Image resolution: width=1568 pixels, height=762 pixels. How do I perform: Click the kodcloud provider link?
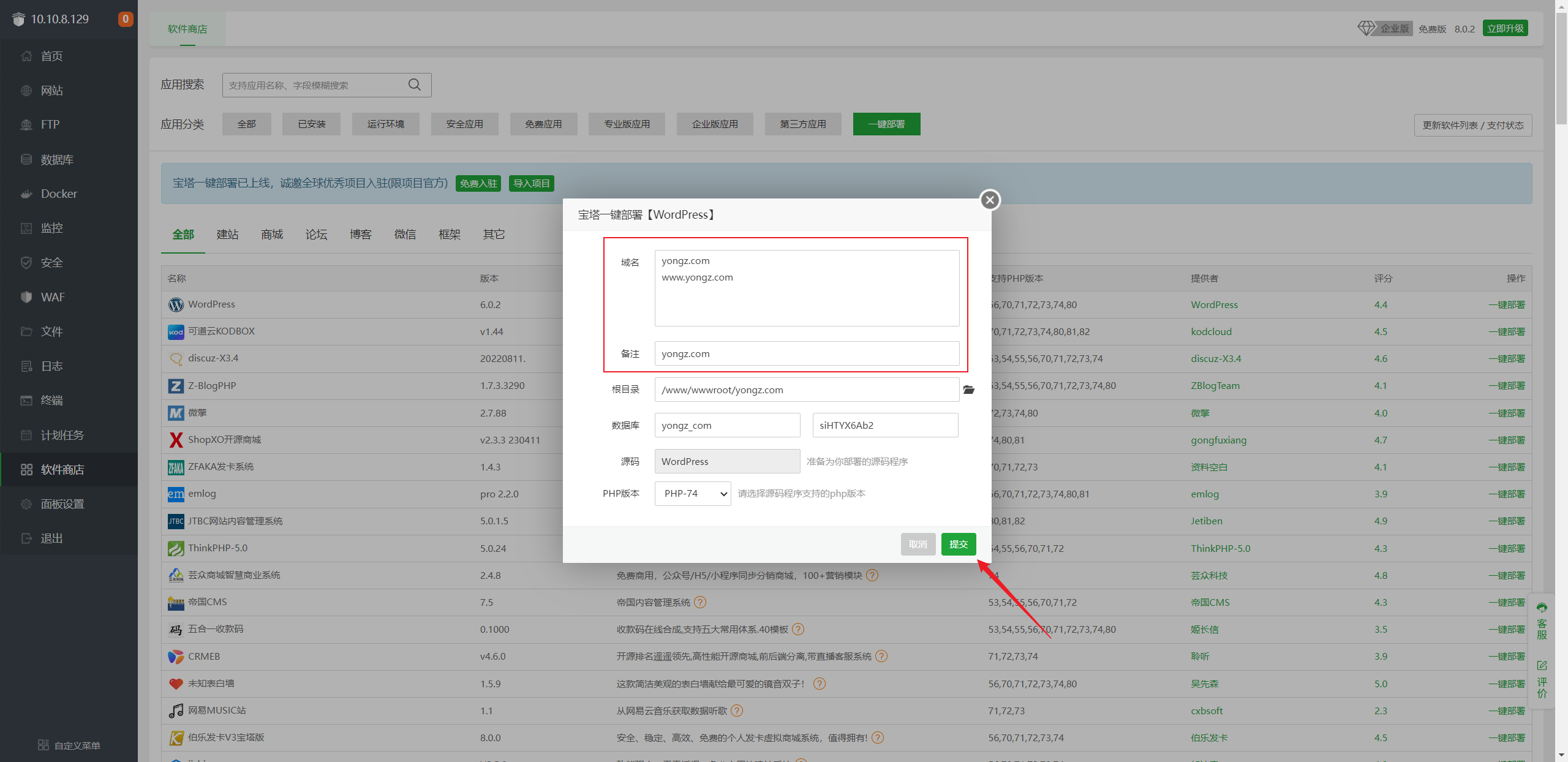coord(1211,332)
